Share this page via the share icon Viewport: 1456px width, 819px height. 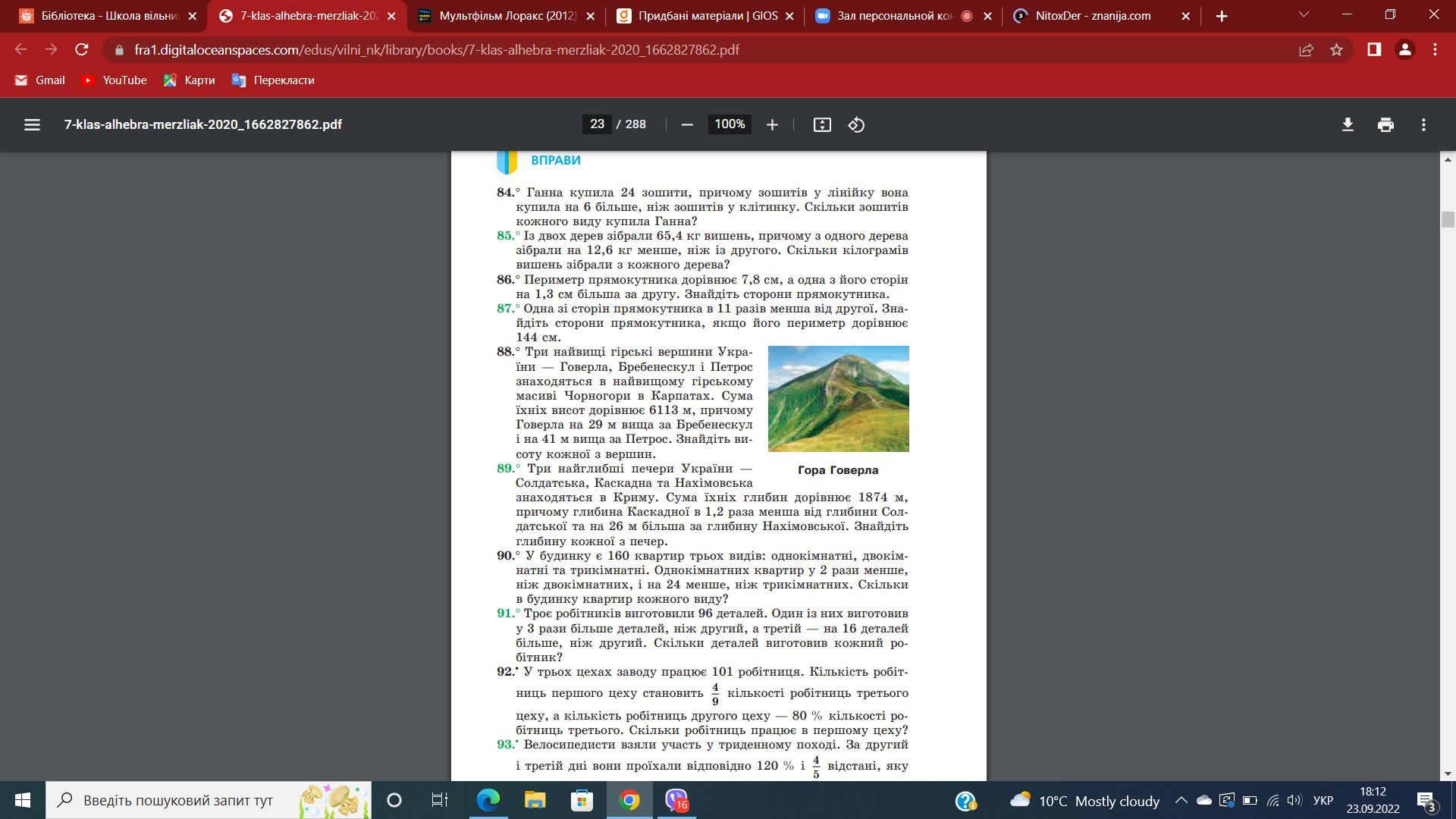[x=1306, y=50]
